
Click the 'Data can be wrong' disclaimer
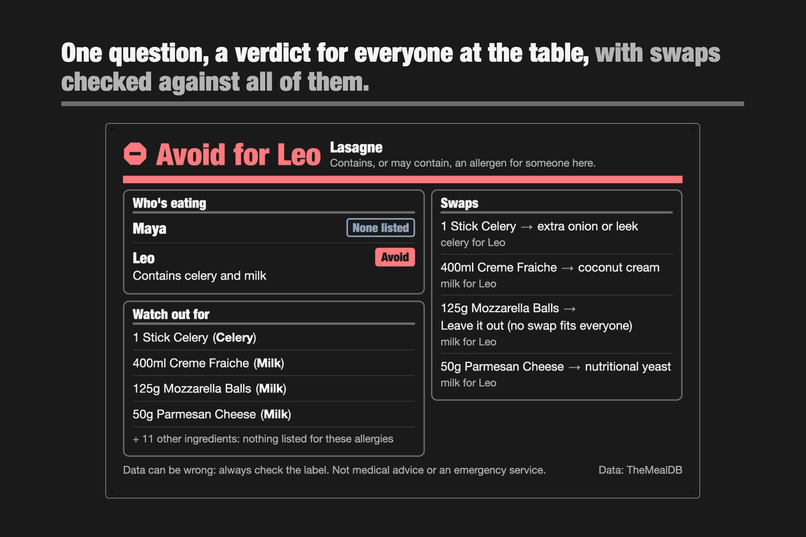[x=334, y=470]
